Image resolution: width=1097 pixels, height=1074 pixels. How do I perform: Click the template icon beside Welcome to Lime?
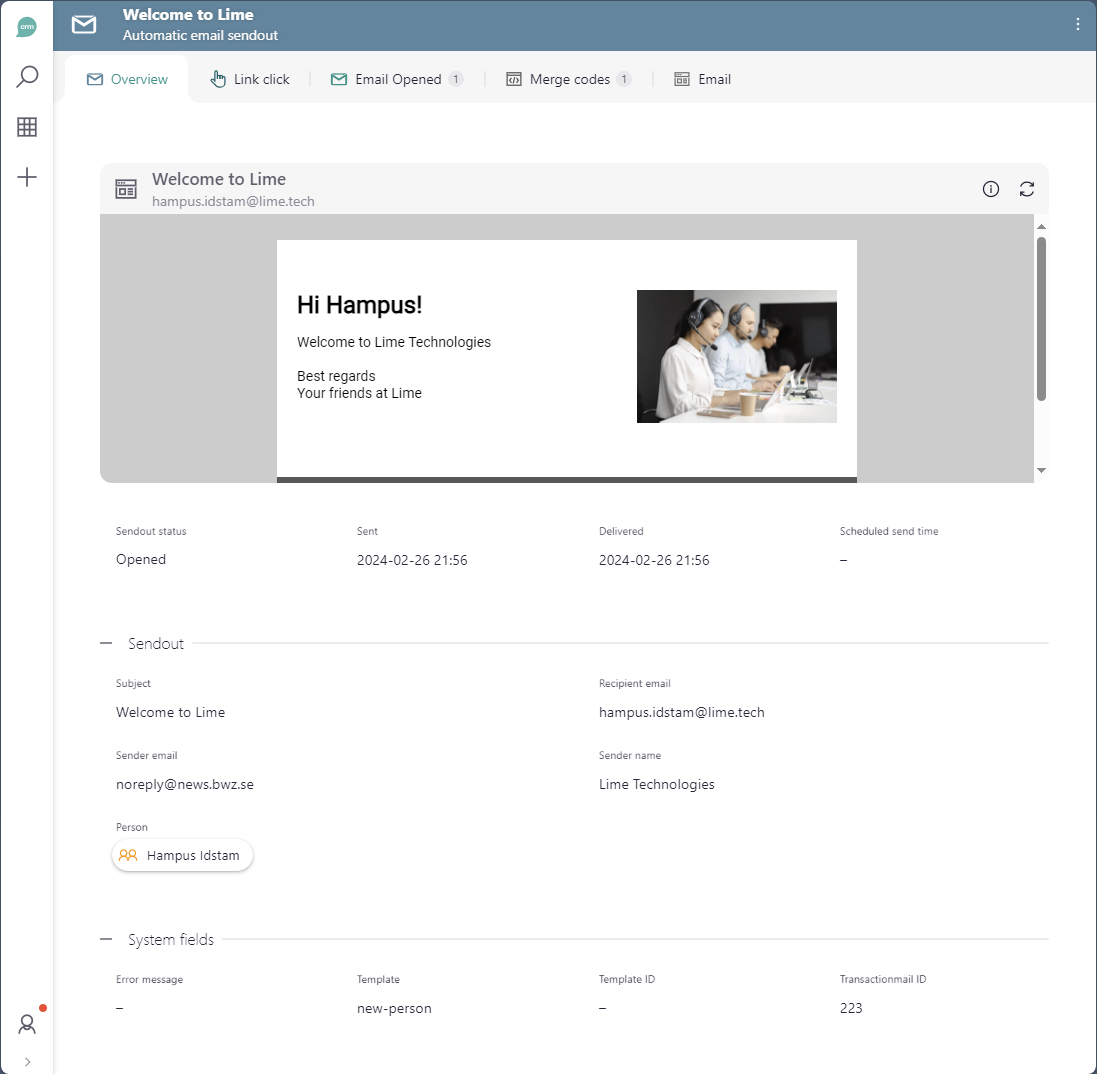coord(126,188)
